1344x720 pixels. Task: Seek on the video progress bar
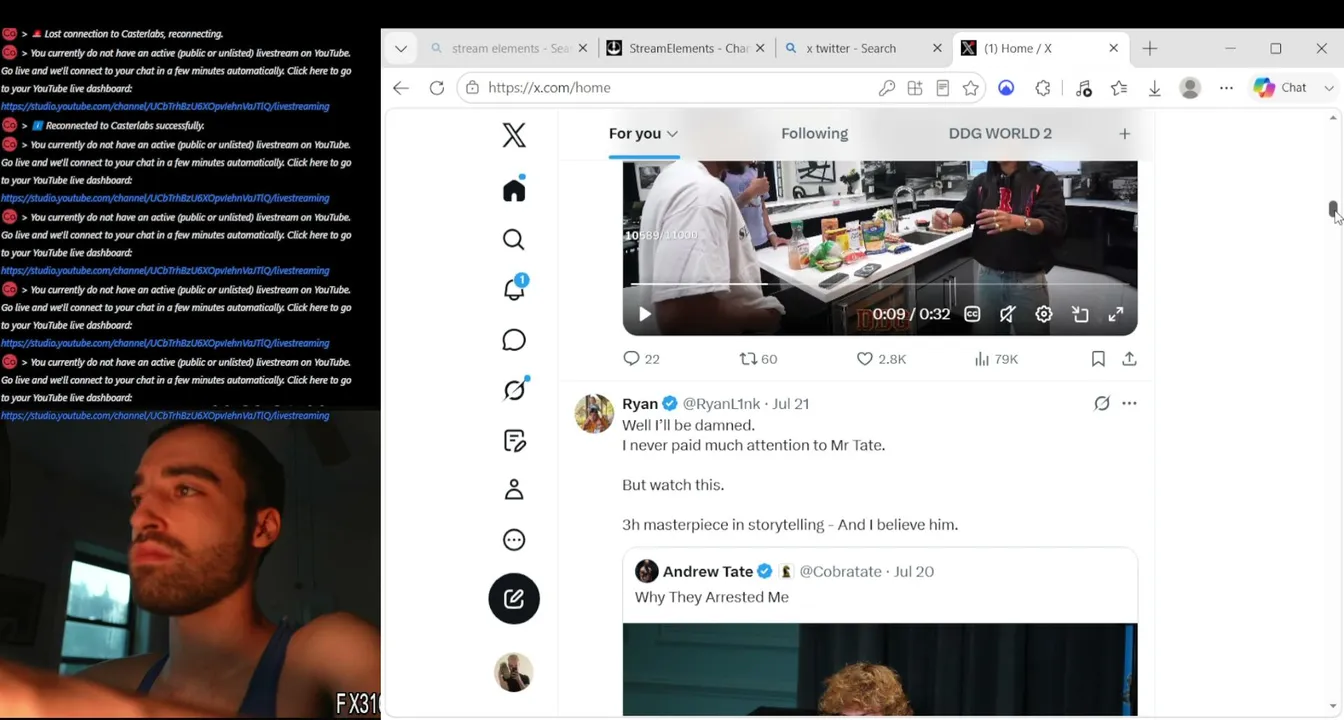[x=880, y=286]
